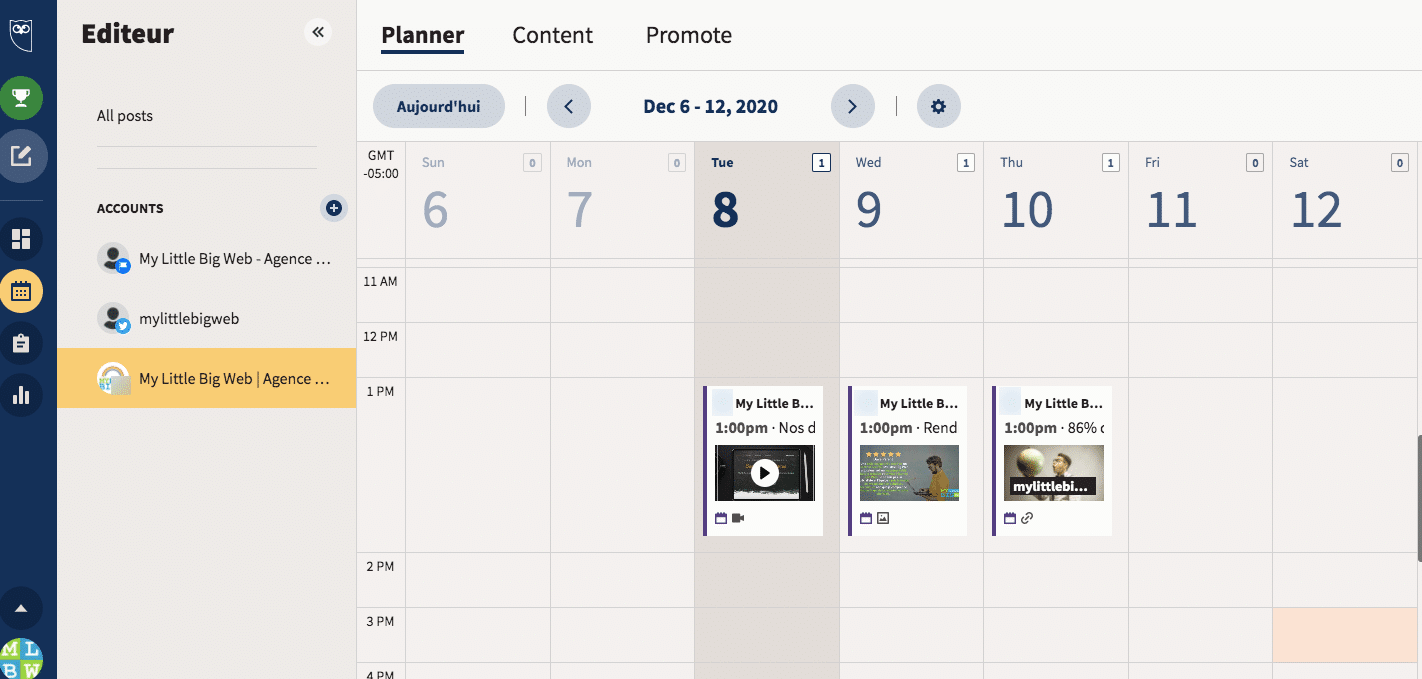This screenshot has width=1422, height=679.
Task: Open the Promote tab
Action: coord(688,35)
